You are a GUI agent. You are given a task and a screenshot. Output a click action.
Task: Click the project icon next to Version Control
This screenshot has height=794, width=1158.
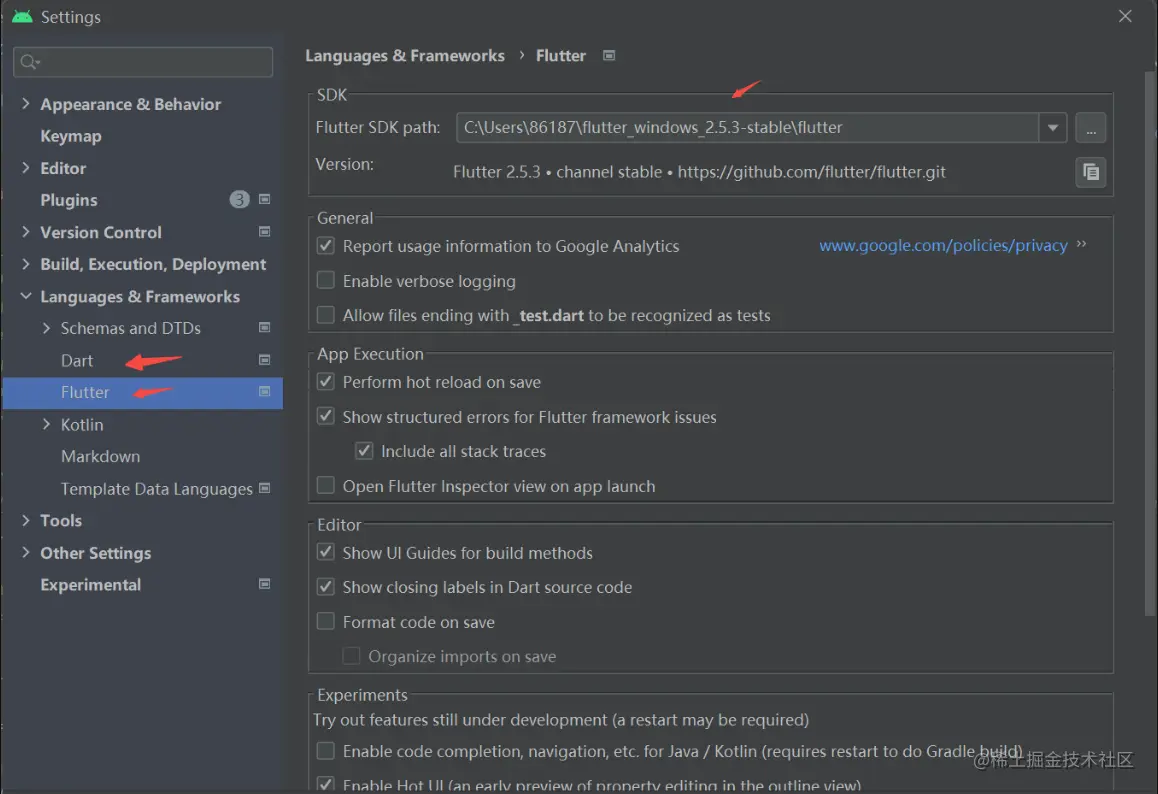[x=265, y=232]
